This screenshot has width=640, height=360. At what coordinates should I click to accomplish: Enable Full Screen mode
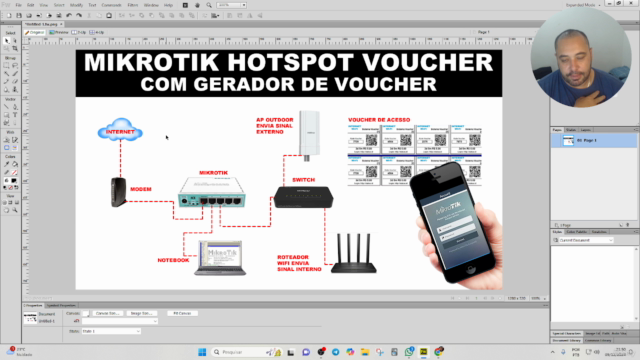(x=17, y=202)
